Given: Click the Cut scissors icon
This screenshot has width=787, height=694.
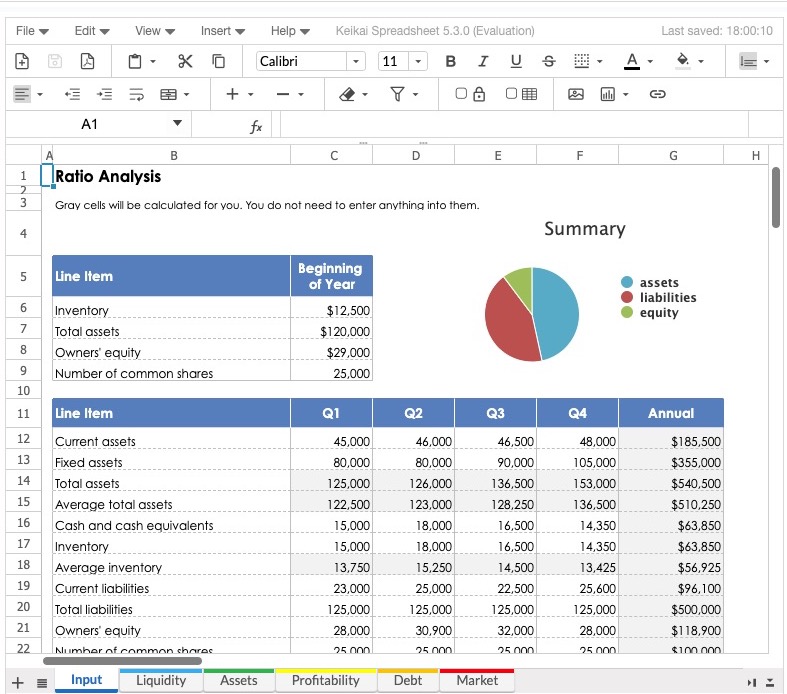Looking at the screenshot, I should pyautogui.click(x=185, y=61).
